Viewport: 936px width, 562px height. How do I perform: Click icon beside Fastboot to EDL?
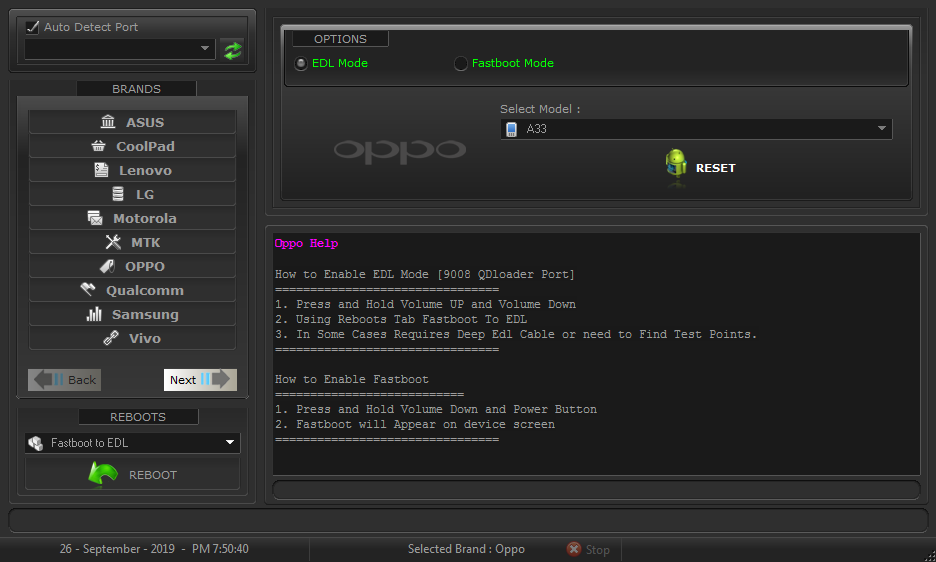(36, 443)
